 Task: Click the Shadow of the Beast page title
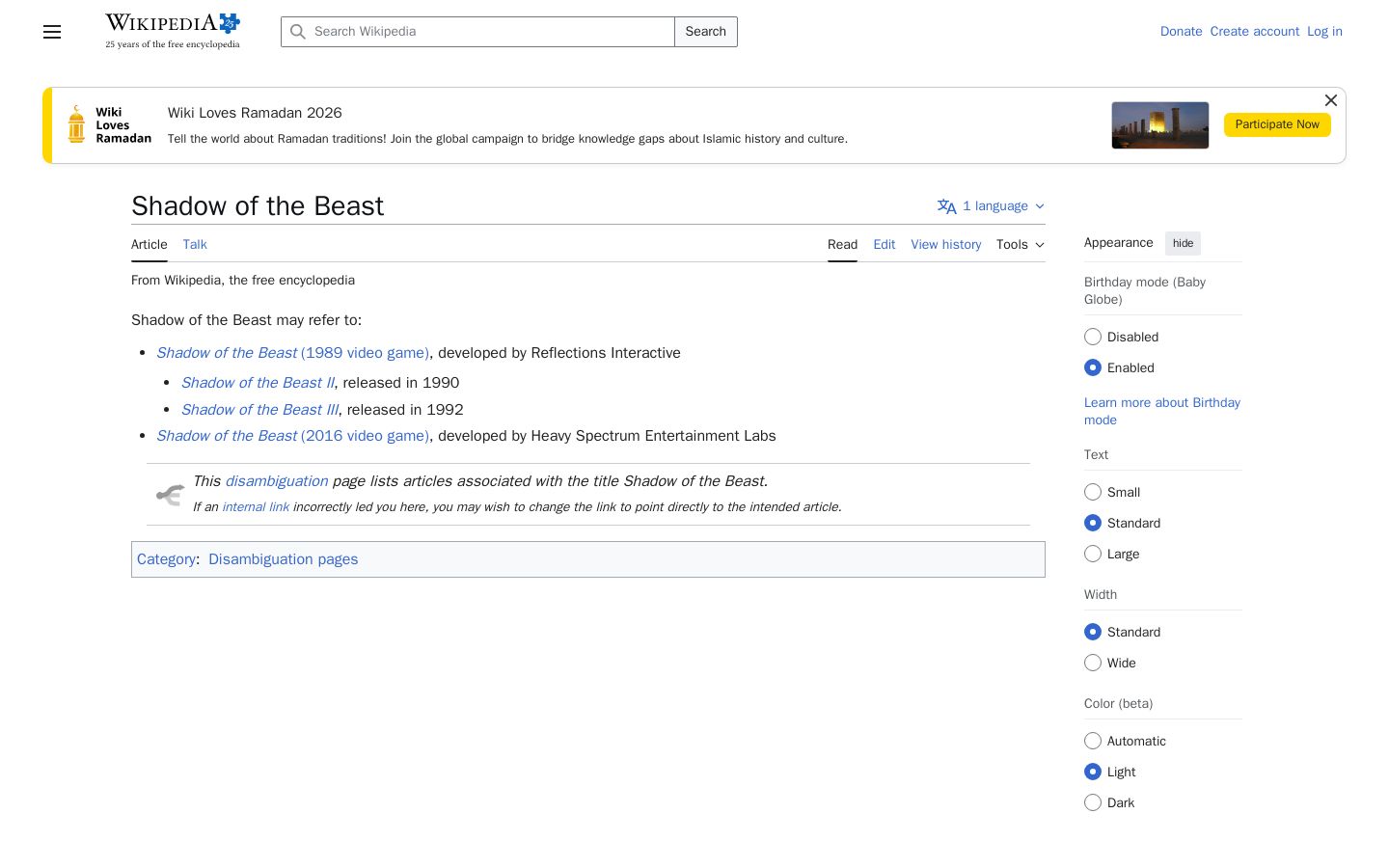(x=258, y=206)
